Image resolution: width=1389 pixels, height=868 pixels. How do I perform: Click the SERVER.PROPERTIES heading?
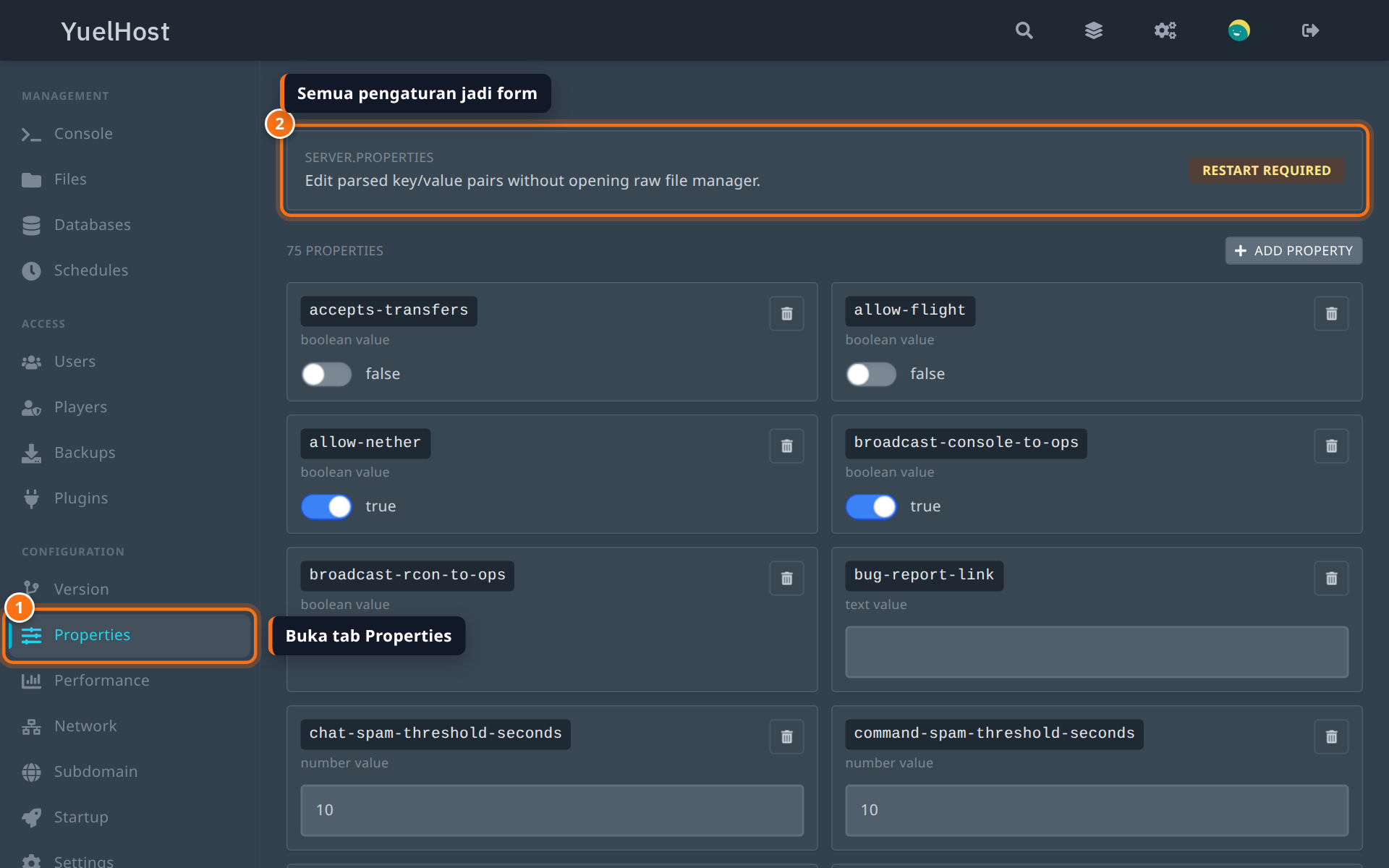pyautogui.click(x=369, y=158)
